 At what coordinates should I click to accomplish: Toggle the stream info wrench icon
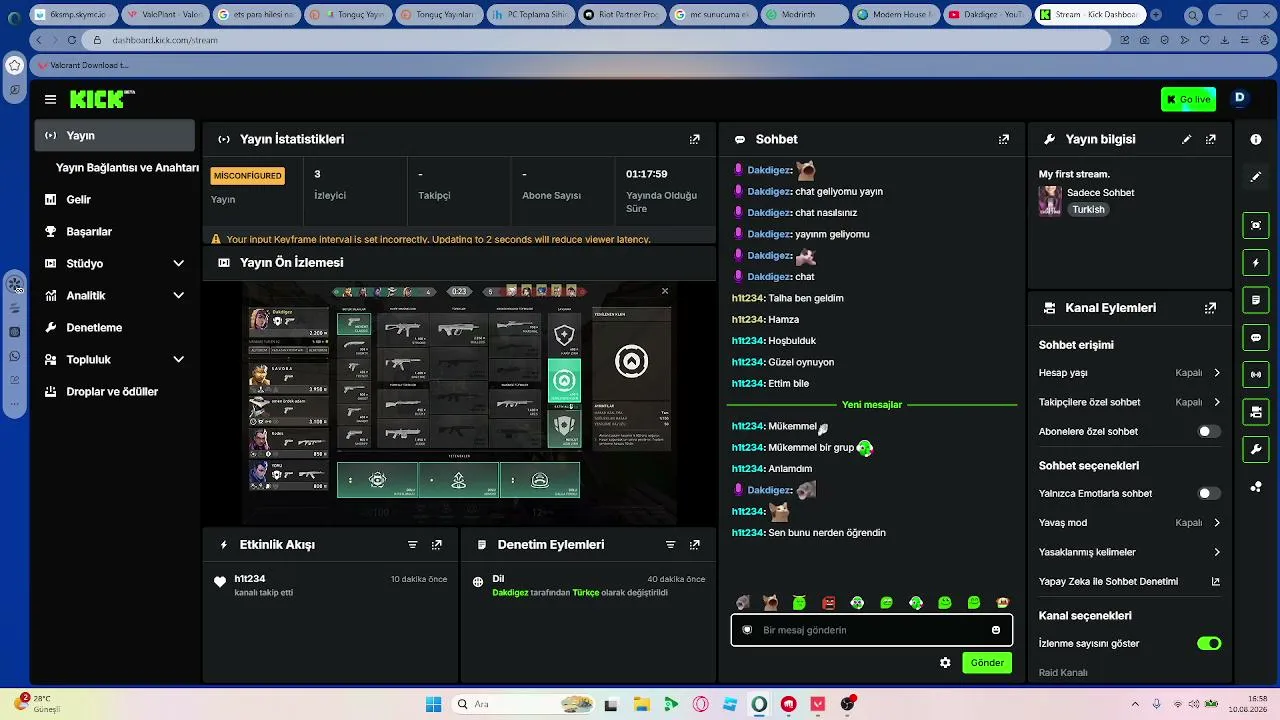coord(1256,450)
